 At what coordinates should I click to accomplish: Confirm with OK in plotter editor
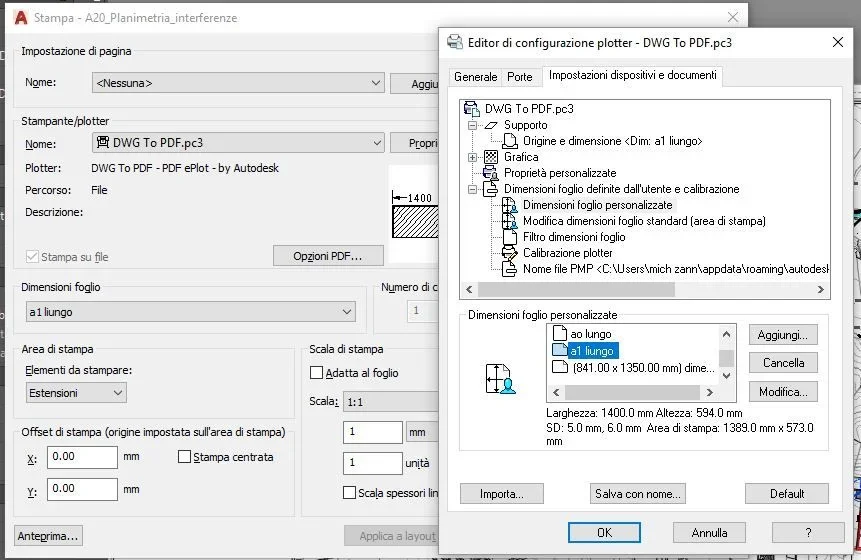604,533
